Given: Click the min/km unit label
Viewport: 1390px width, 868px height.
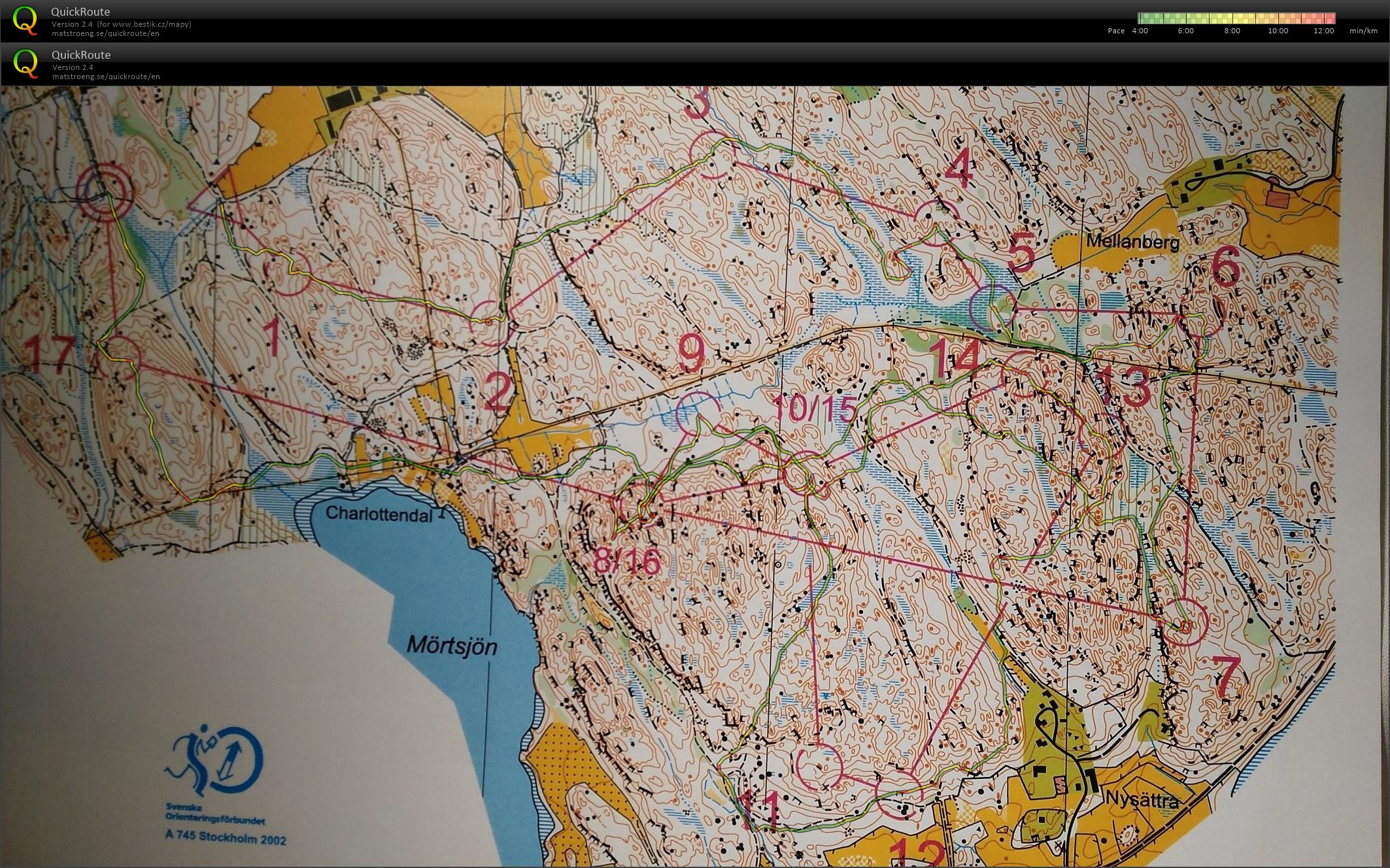Looking at the screenshot, I should coord(1363,31).
